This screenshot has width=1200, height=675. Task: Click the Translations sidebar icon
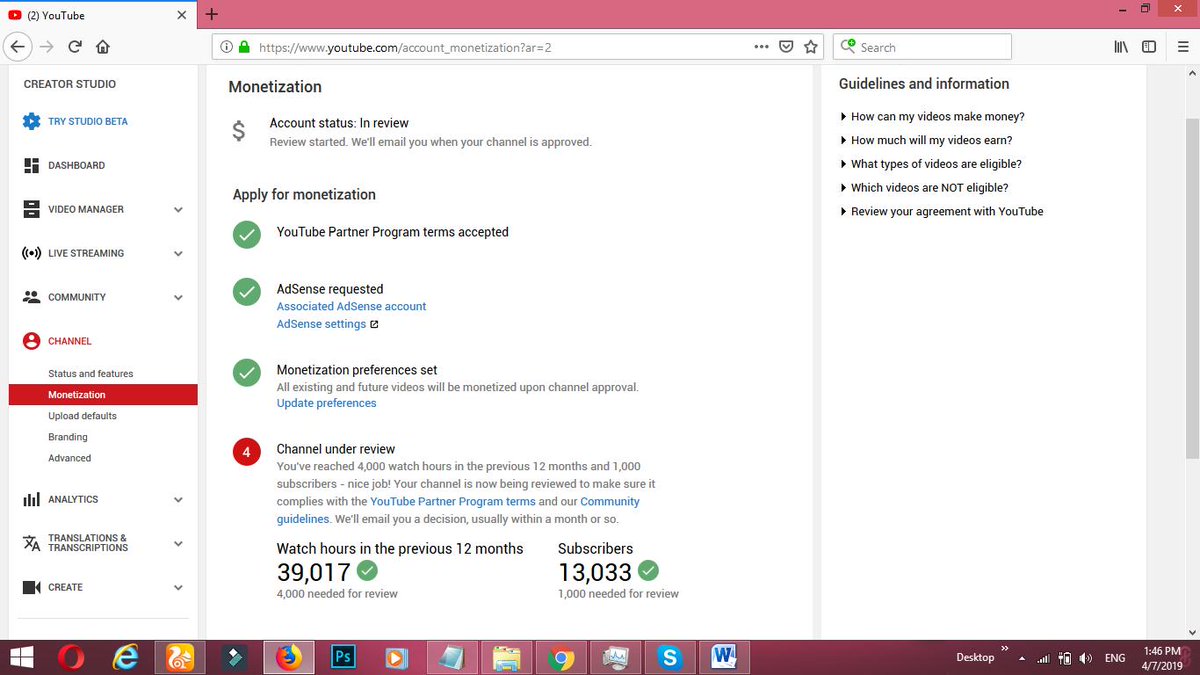click(x=31, y=543)
